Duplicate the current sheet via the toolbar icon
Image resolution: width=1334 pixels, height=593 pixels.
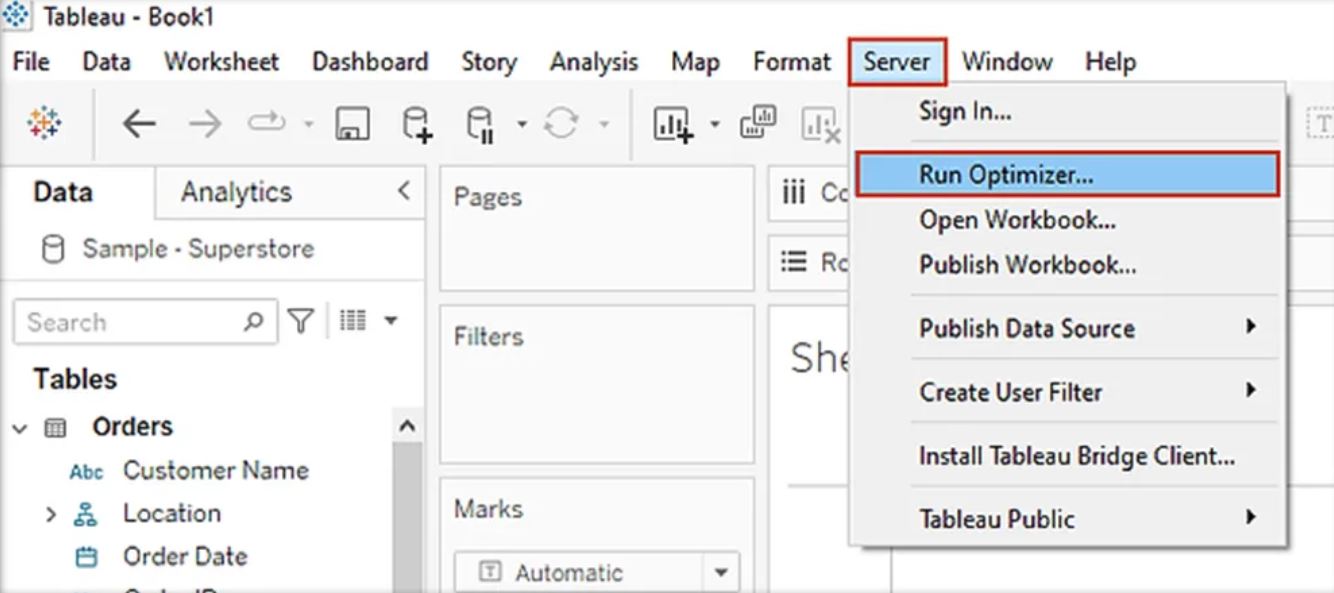click(757, 122)
